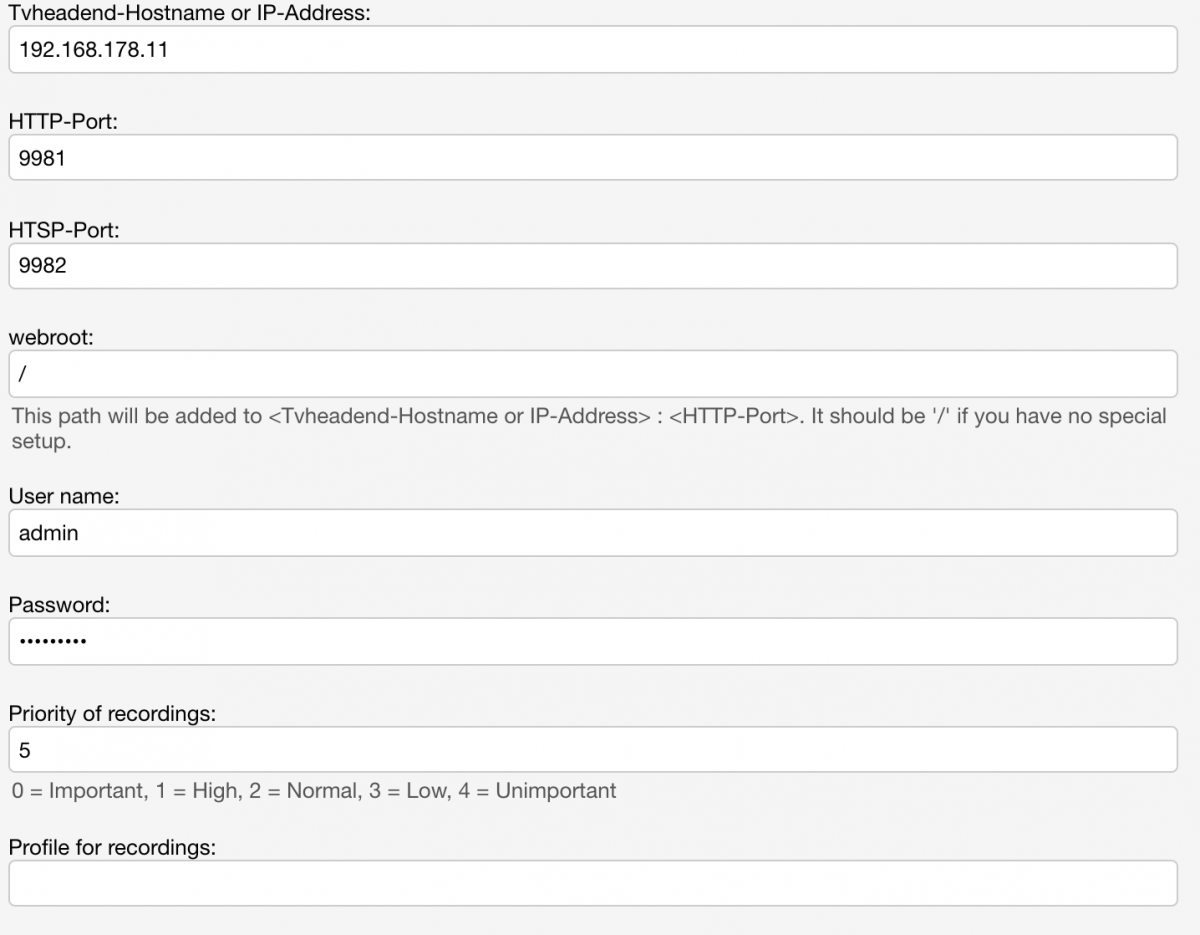Viewport: 1200px width, 935px height.
Task: Click the webroot path help description
Action: coord(588,416)
